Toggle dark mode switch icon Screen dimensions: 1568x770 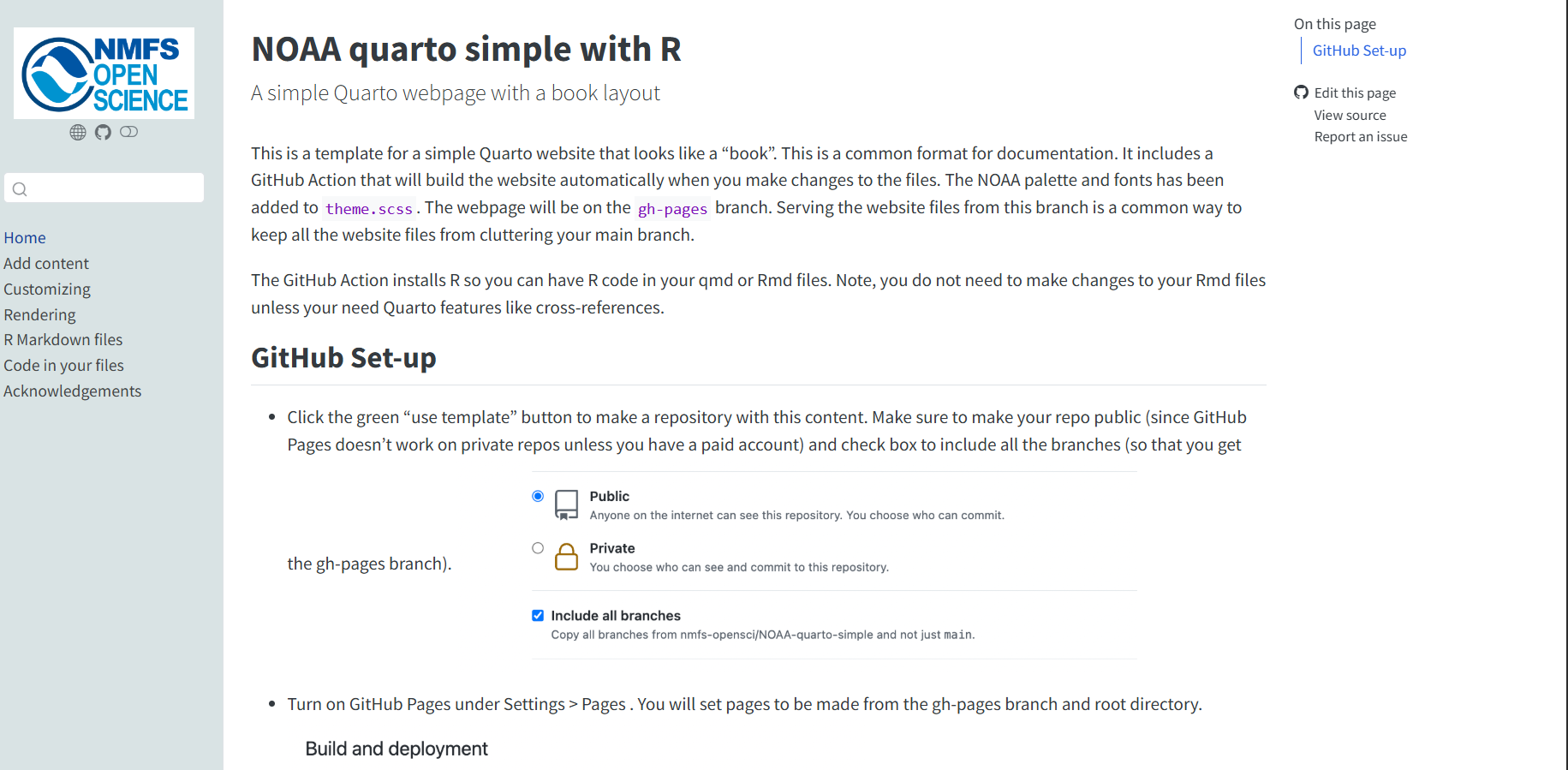click(129, 132)
